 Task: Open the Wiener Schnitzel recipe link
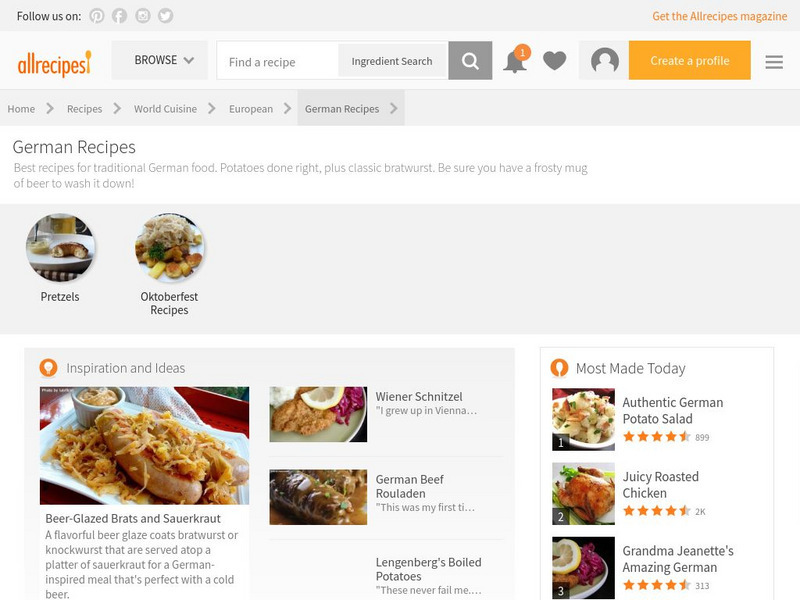419,397
